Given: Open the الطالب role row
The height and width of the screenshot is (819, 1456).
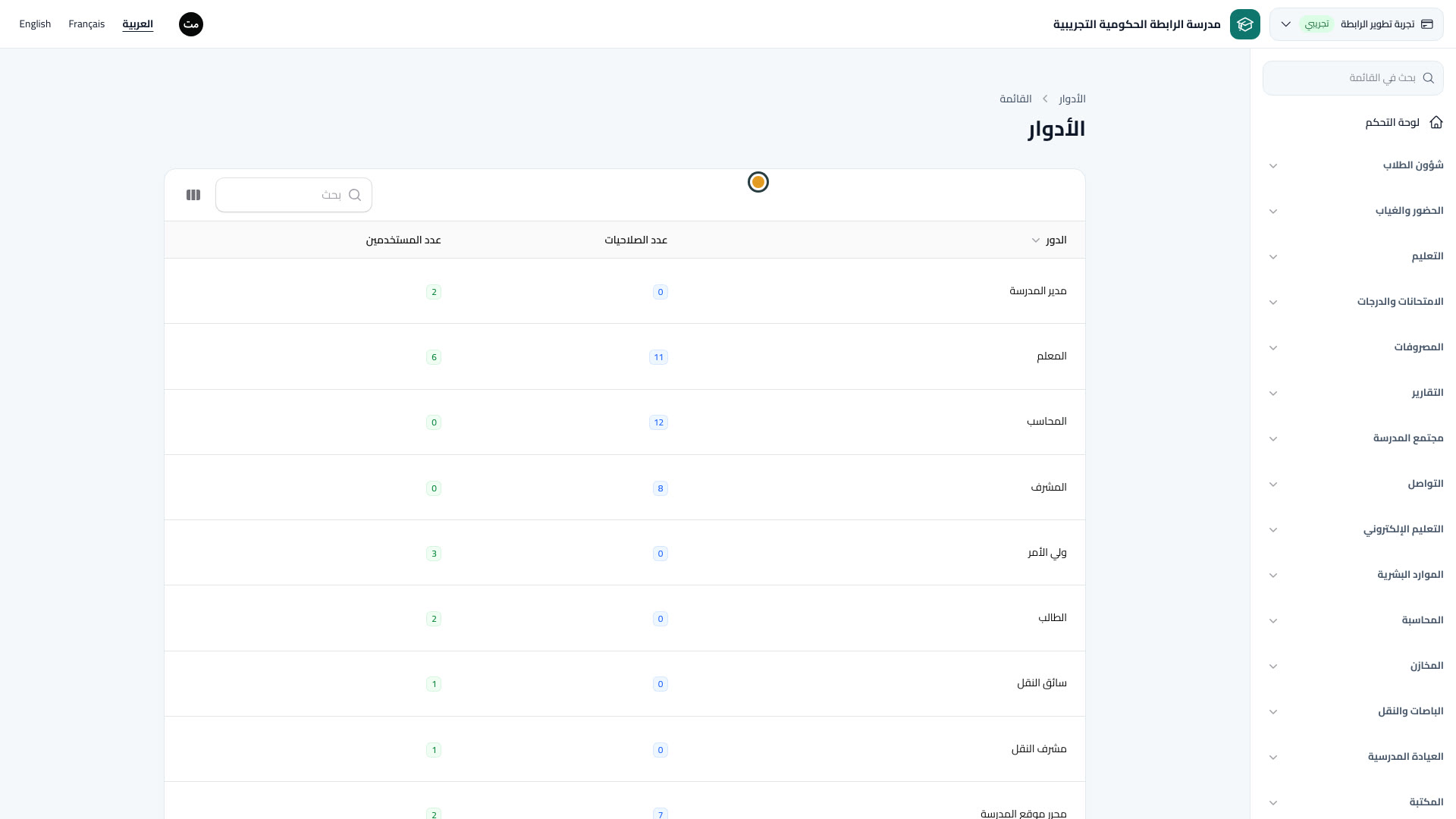Looking at the screenshot, I should click(625, 618).
